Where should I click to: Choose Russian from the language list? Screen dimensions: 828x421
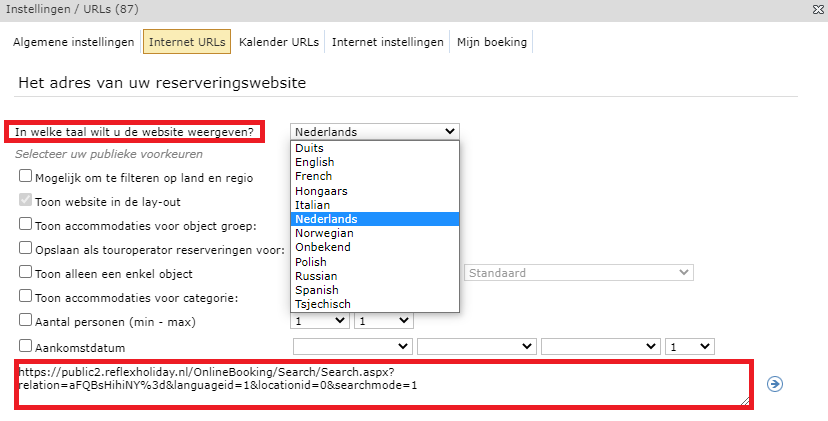375,276
